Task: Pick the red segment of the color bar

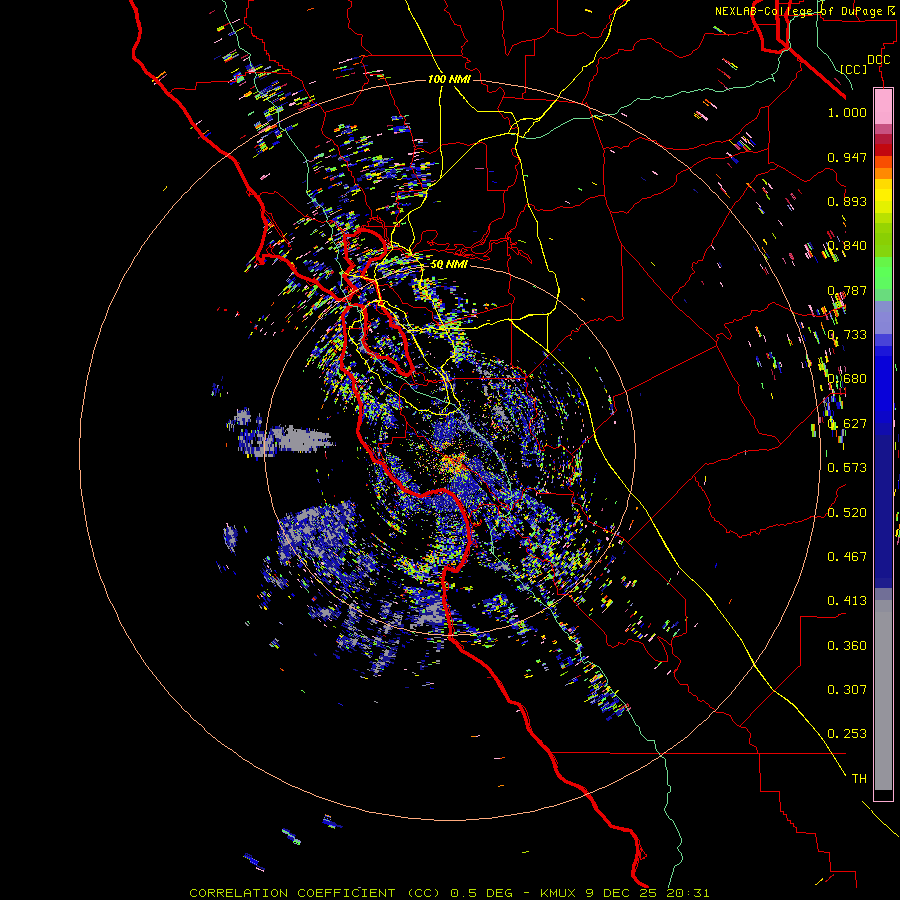Action: click(883, 149)
